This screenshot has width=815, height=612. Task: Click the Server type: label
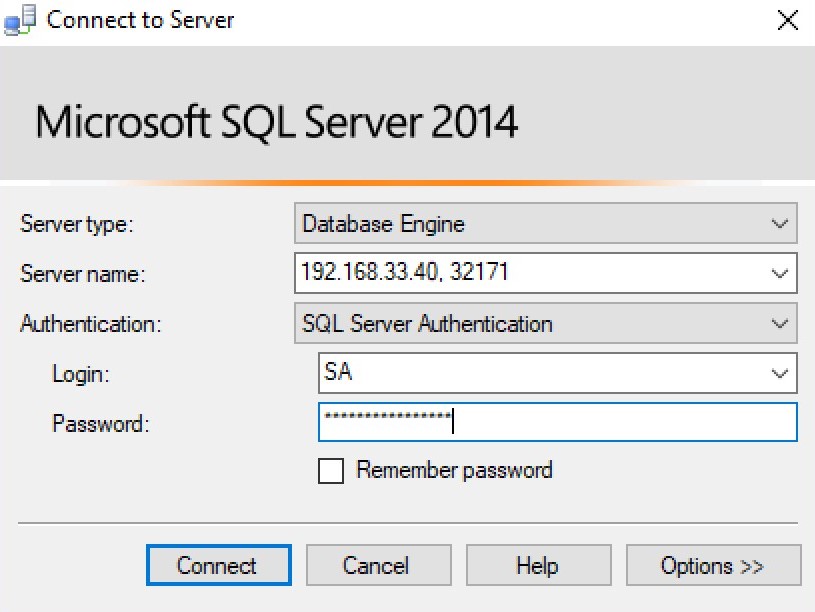(77, 224)
